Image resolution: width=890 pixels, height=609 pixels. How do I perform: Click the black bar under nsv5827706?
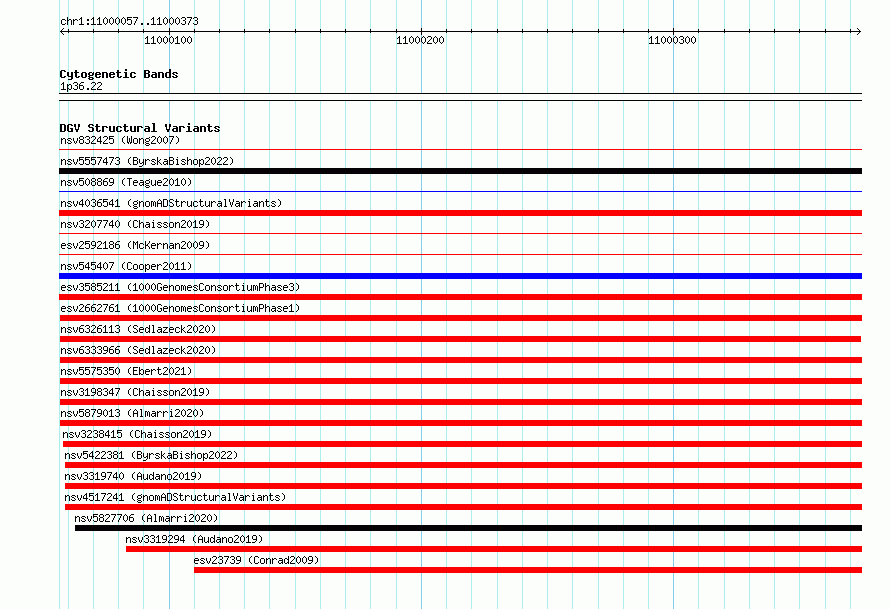468,528
